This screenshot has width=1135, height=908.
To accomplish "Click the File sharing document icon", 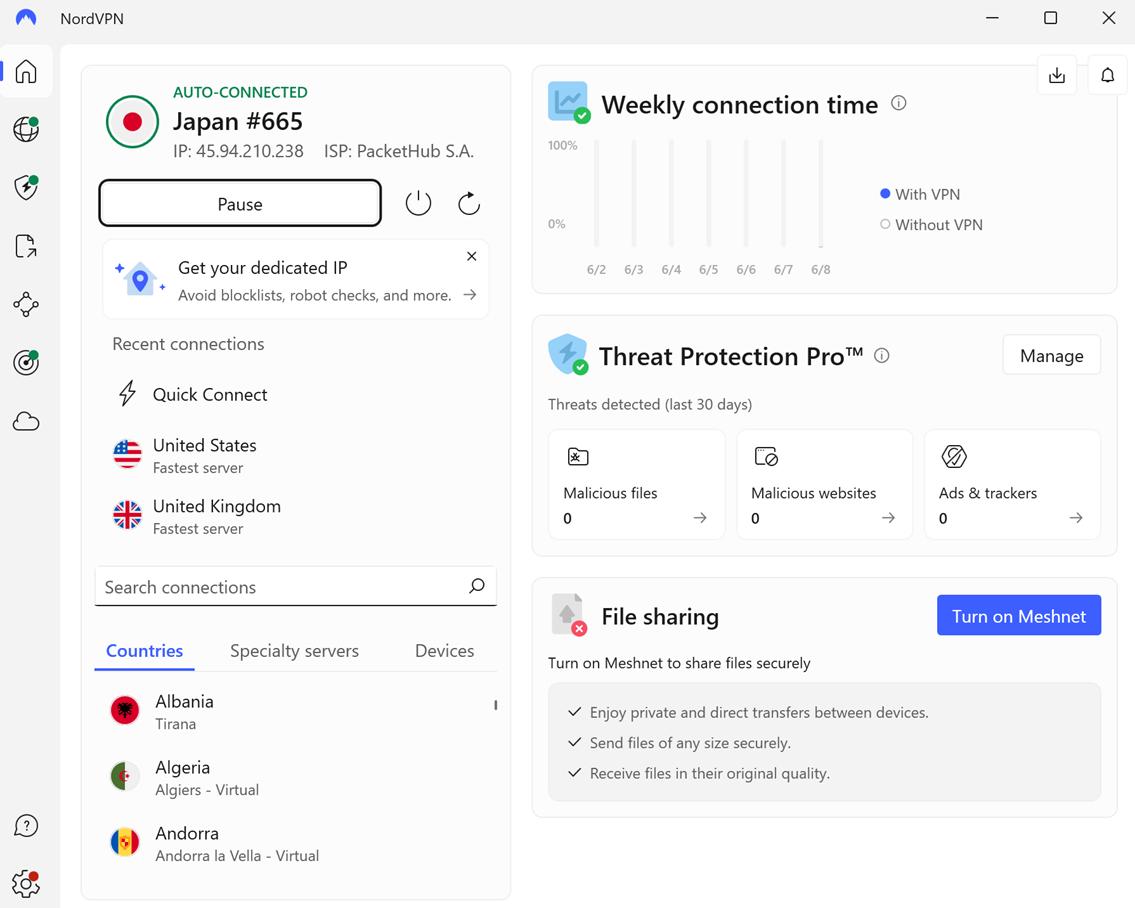I will pyautogui.click(x=568, y=615).
